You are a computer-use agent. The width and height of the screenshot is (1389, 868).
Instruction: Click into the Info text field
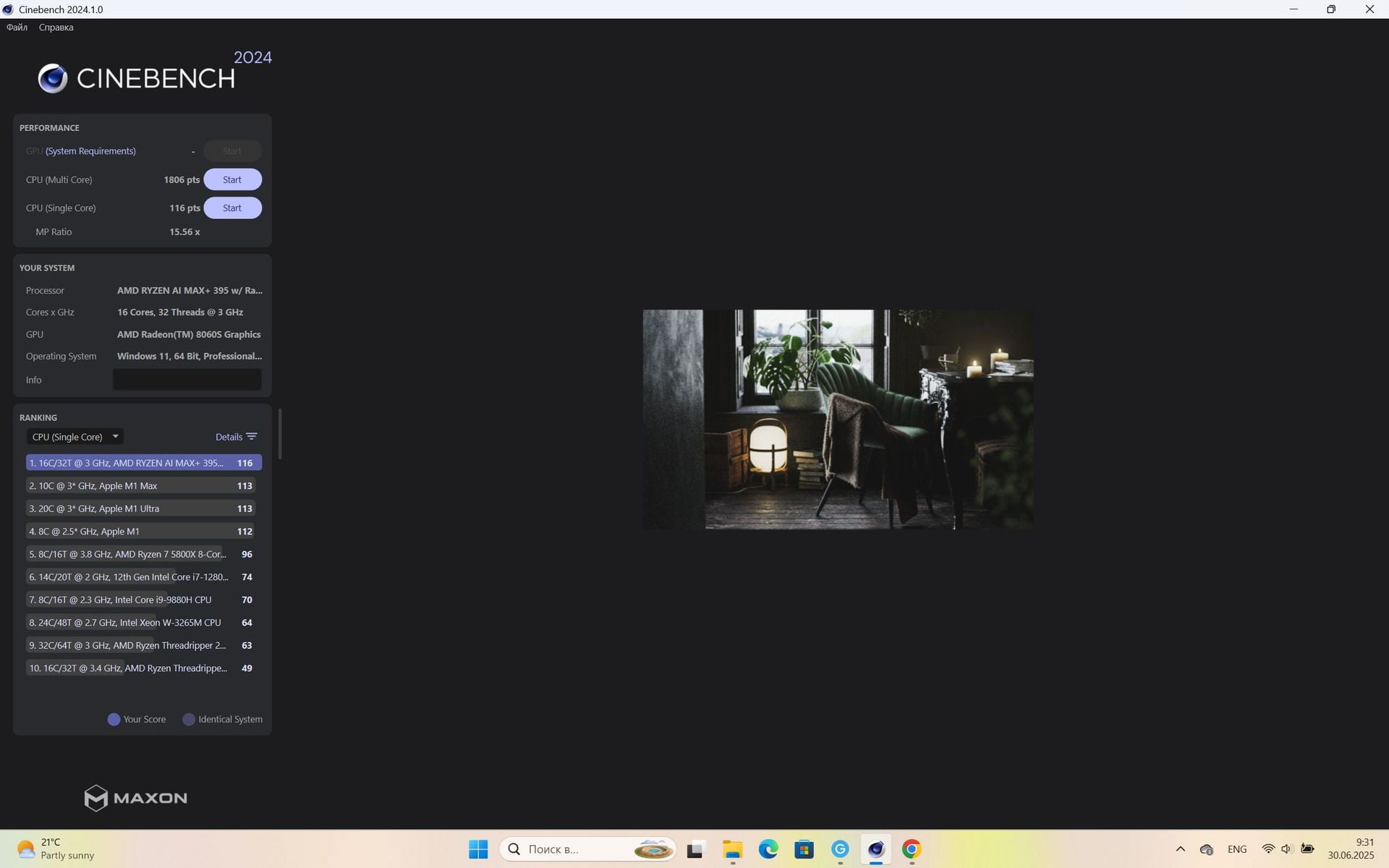click(x=187, y=380)
